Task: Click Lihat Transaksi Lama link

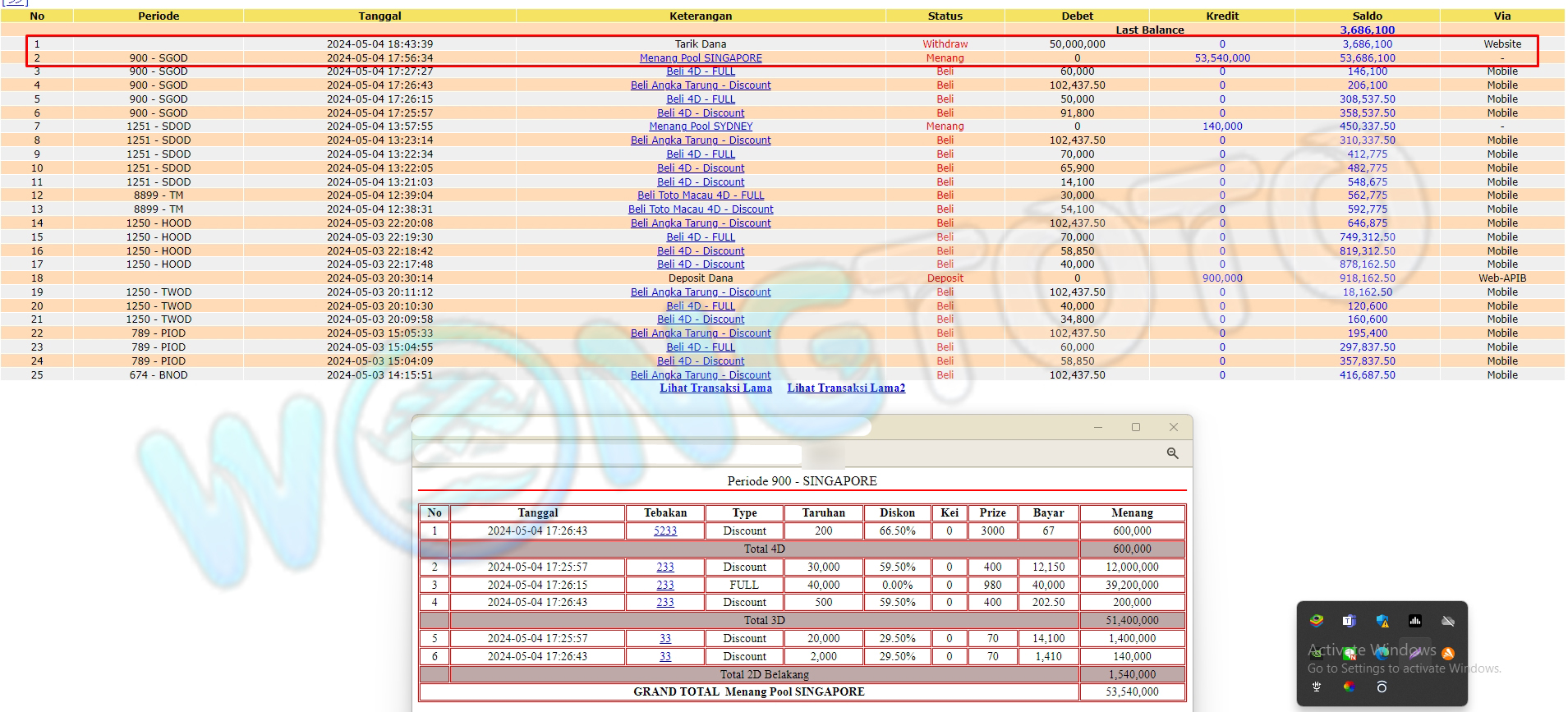Action: point(715,388)
